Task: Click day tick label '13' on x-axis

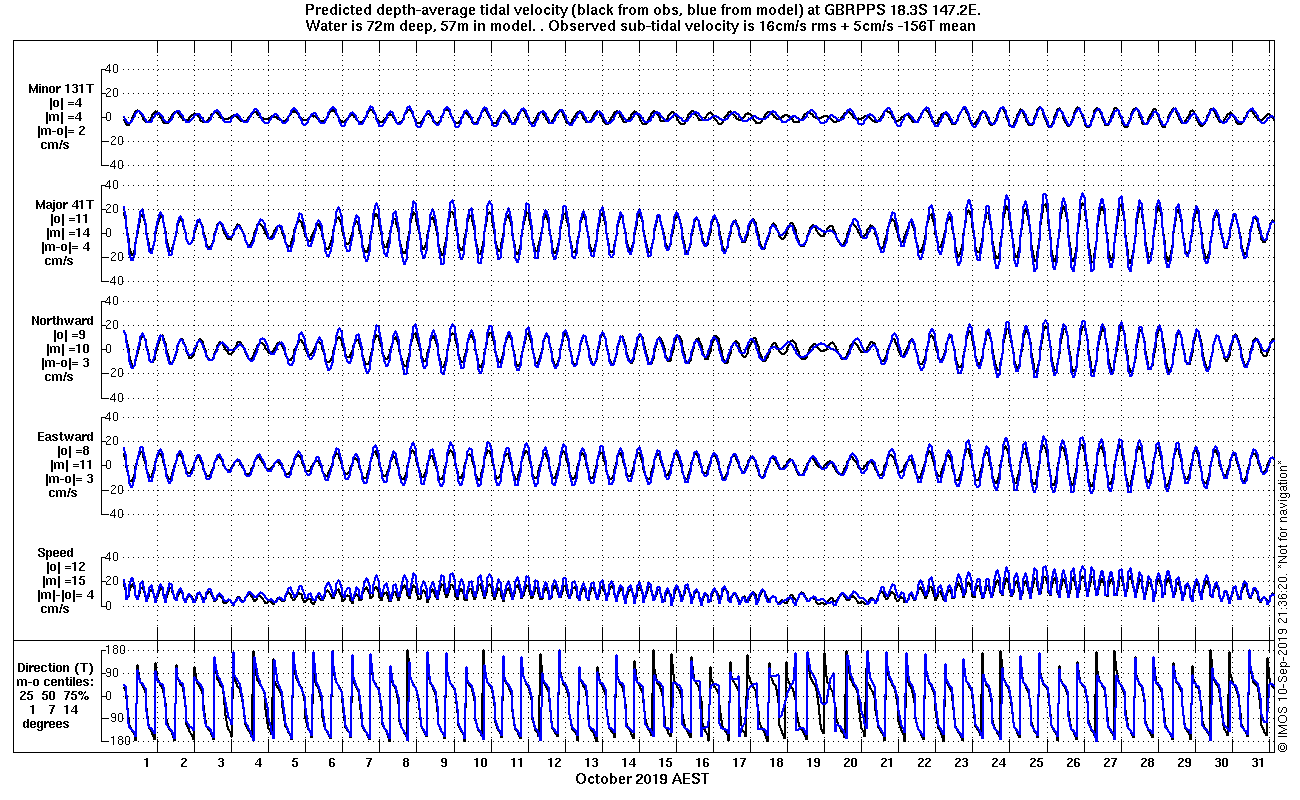Action: (x=592, y=763)
